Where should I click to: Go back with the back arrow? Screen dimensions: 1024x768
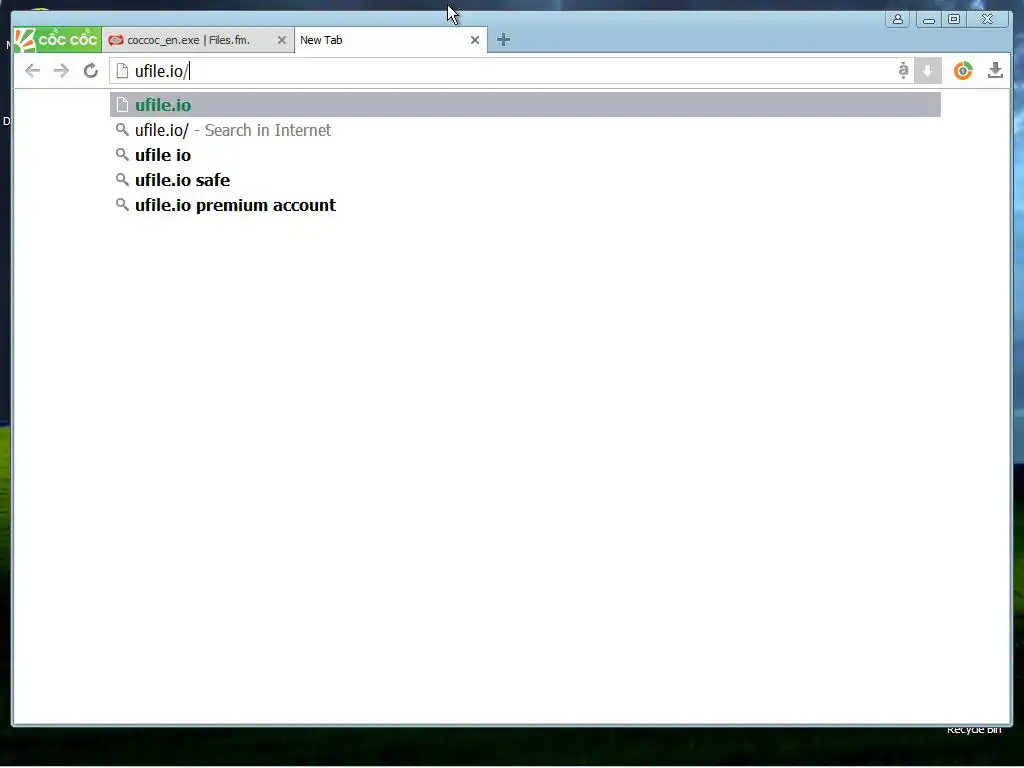pos(32,71)
